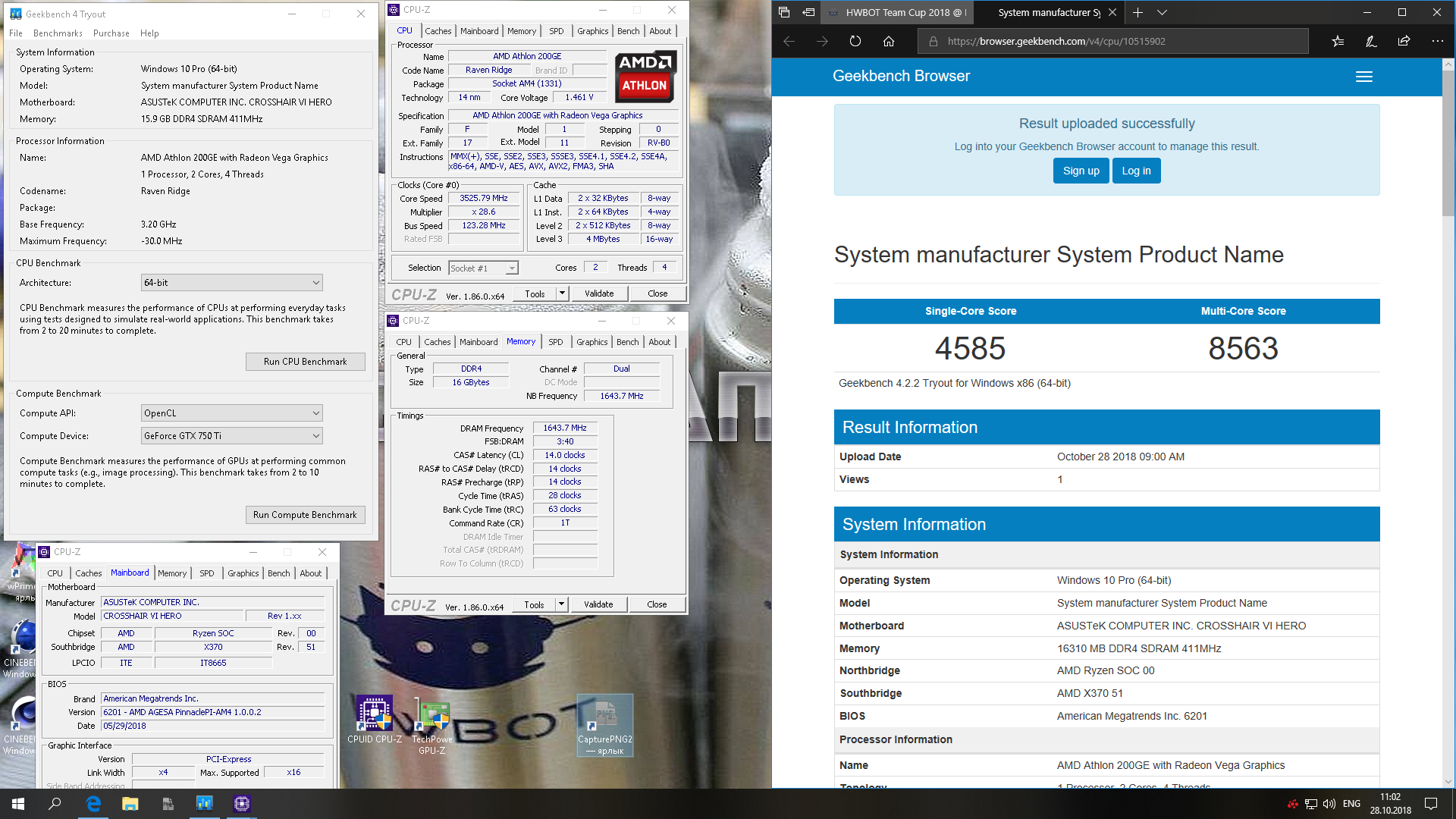Click the Sign up button
Image resolution: width=1456 pixels, height=819 pixels.
pyautogui.click(x=1081, y=171)
